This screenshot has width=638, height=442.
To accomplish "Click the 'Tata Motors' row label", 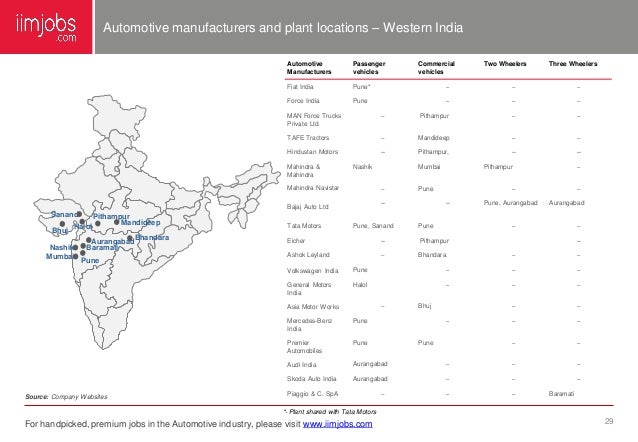I will tap(304, 225).
